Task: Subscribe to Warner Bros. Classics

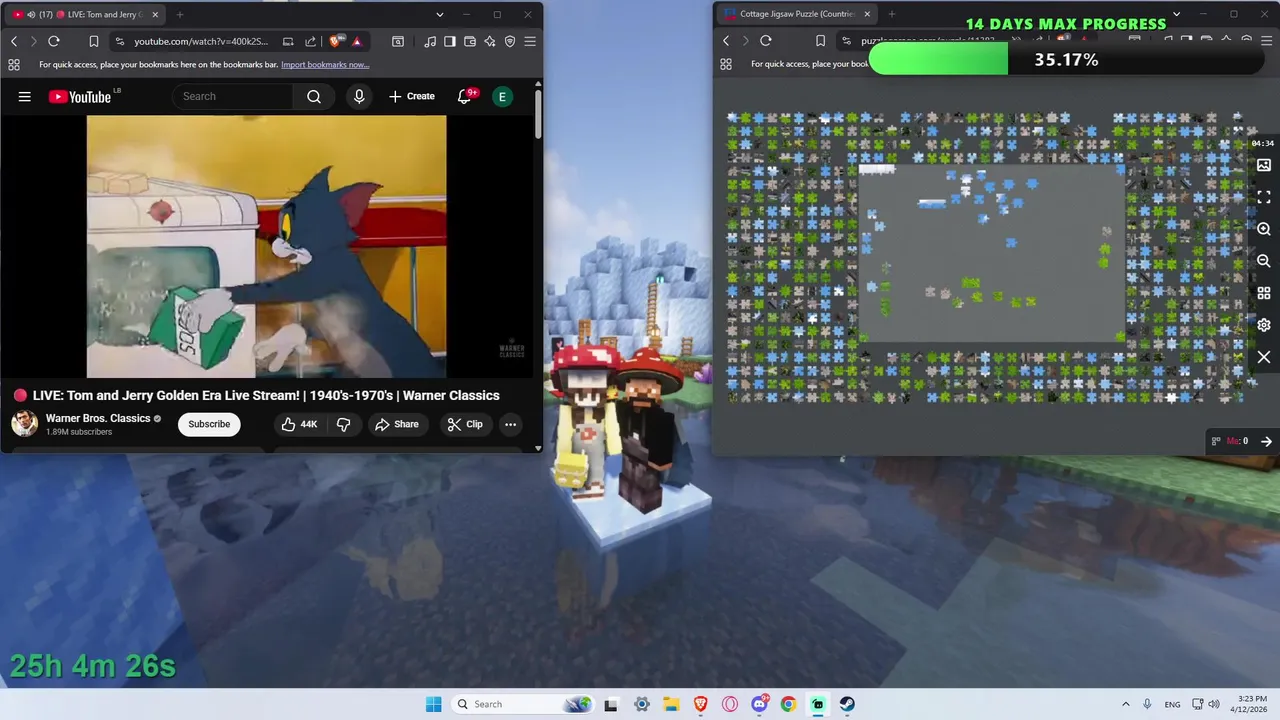Action: point(209,424)
